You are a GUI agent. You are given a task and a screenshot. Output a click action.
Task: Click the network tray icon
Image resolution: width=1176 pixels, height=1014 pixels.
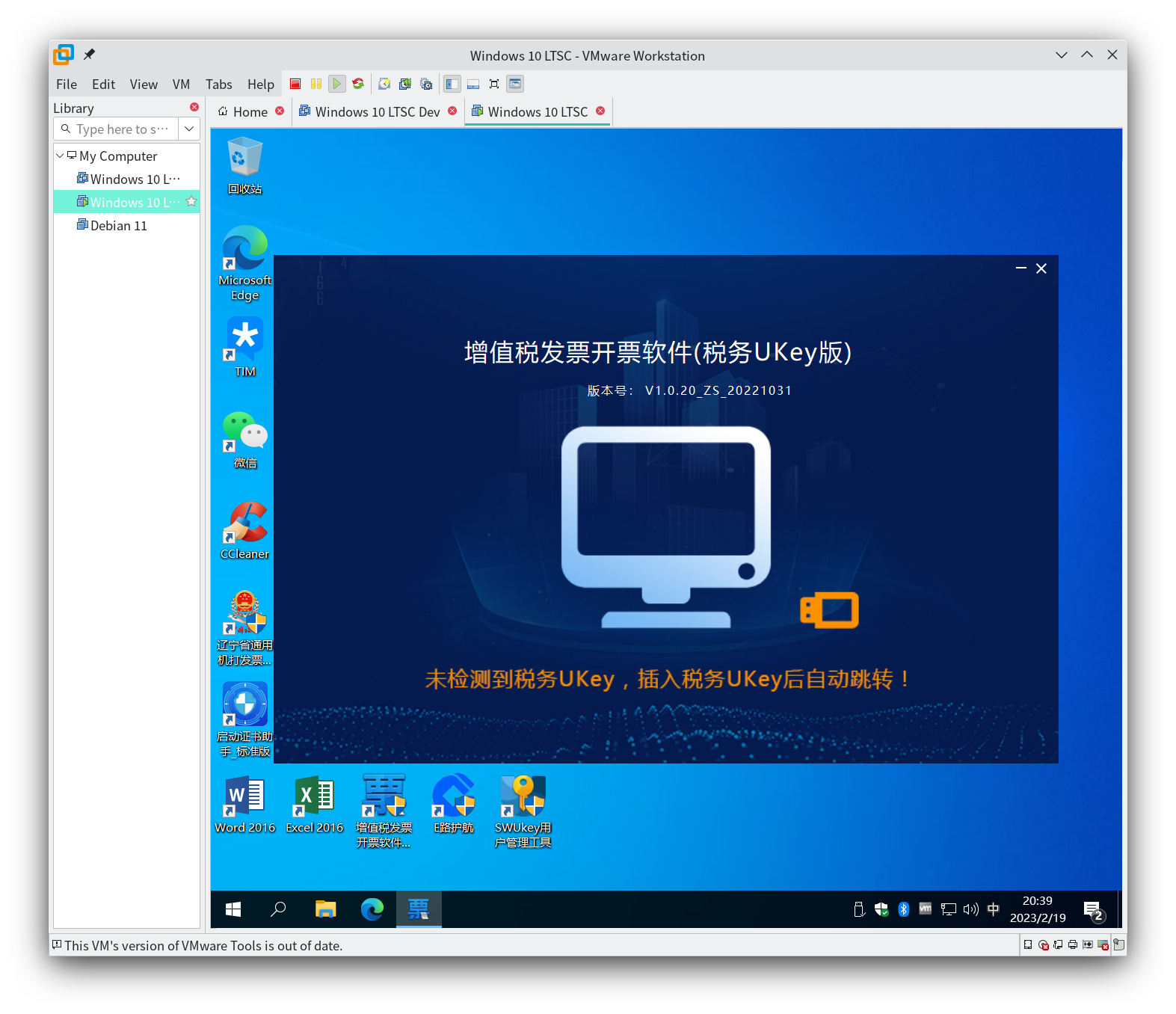pyautogui.click(x=949, y=909)
